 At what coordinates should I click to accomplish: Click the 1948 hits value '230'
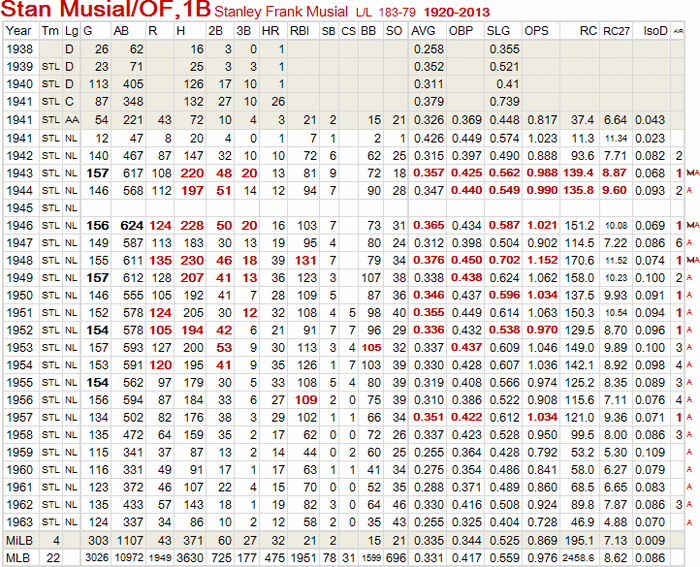coord(192,260)
